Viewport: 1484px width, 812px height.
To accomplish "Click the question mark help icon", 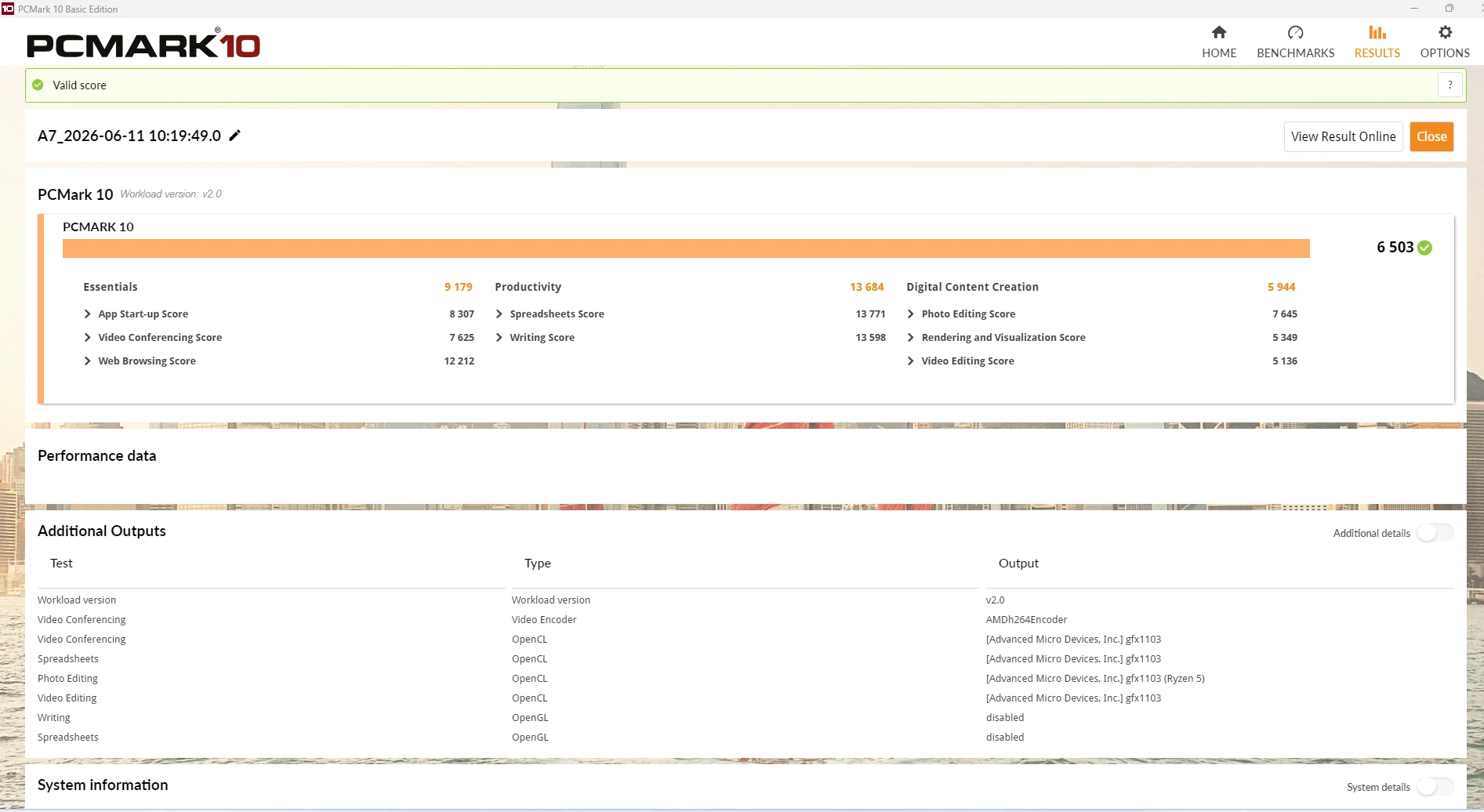I will tap(1450, 85).
